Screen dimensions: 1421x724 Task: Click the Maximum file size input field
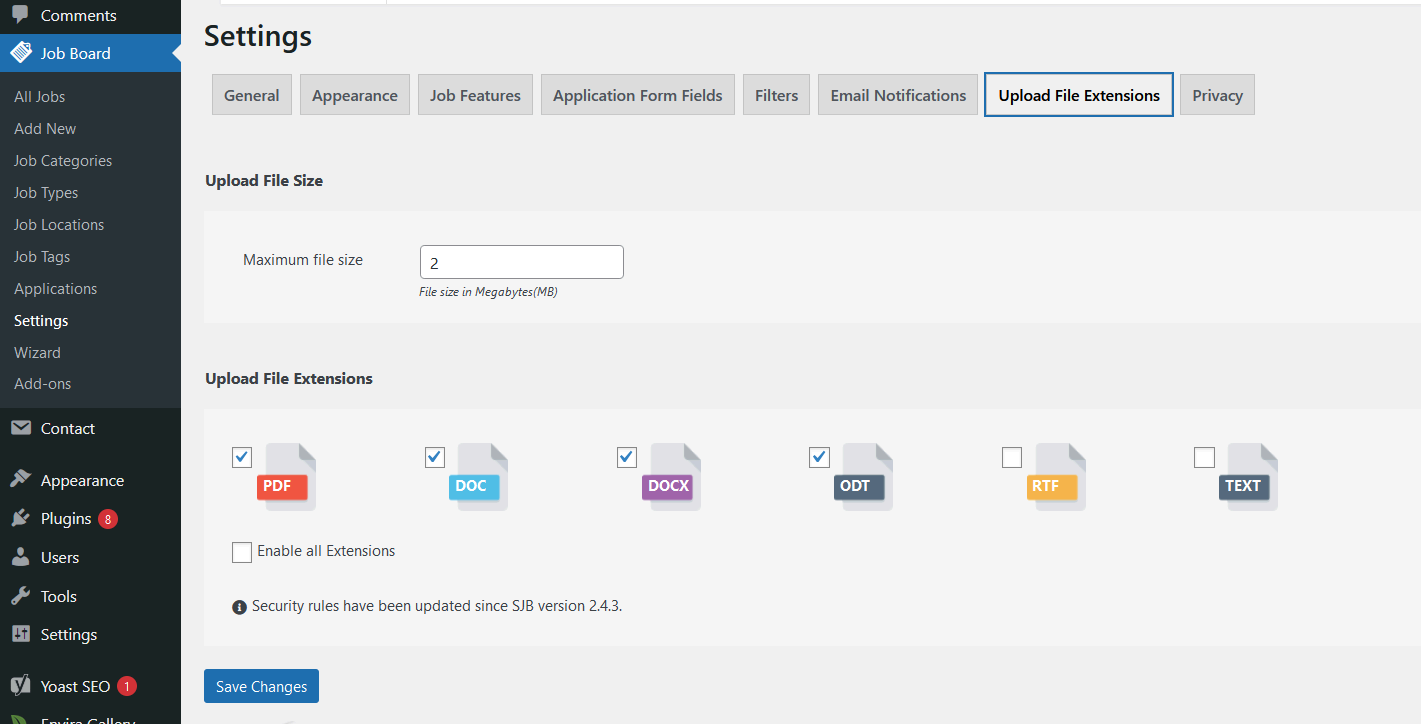point(521,263)
